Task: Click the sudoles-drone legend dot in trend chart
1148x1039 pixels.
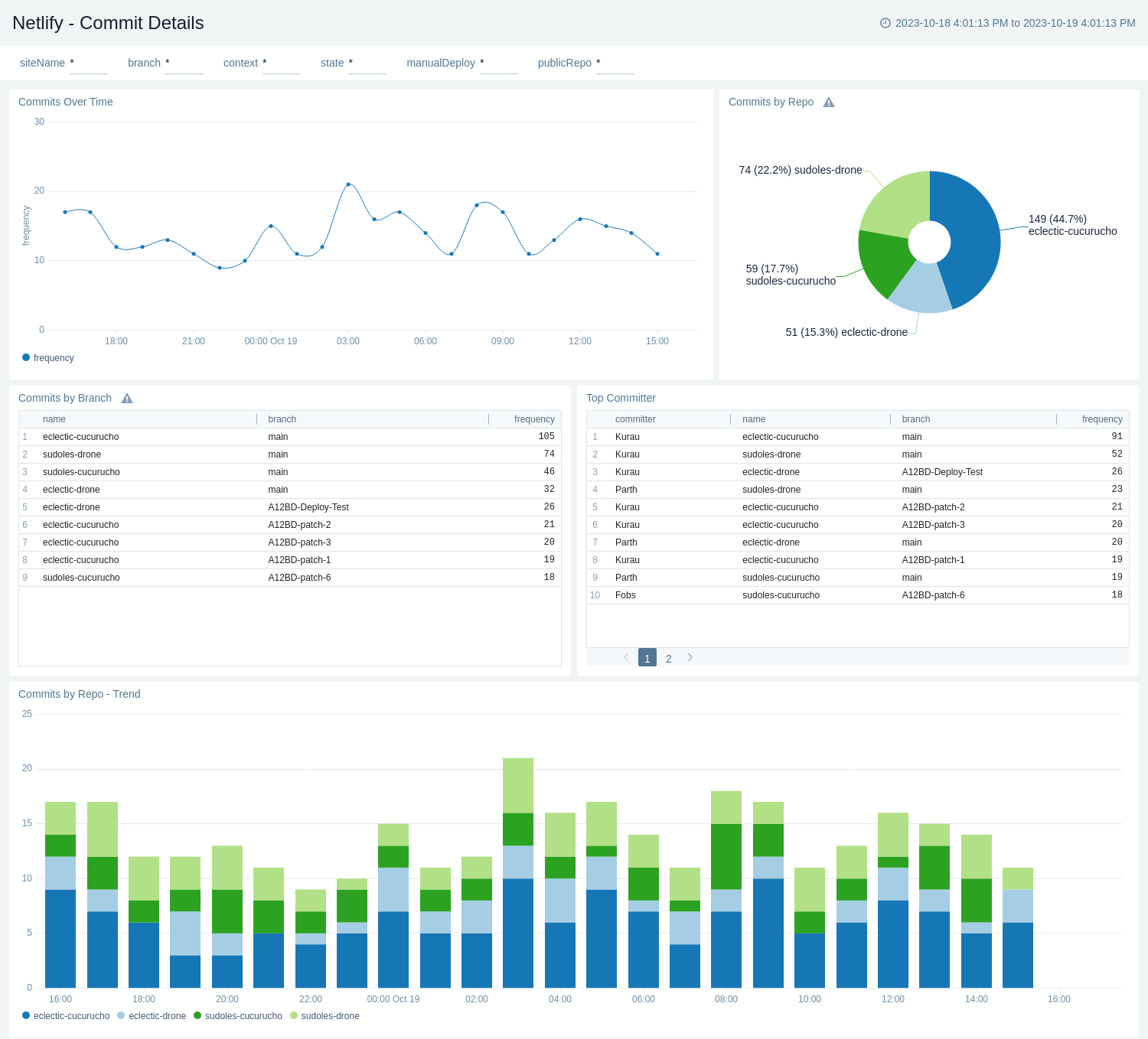Action: click(x=295, y=1016)
